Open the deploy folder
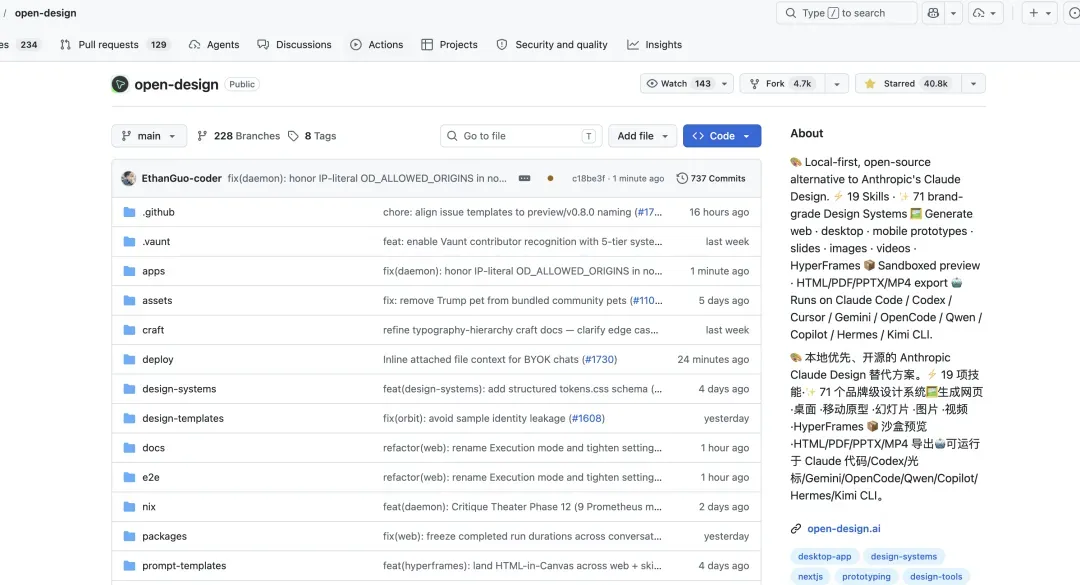 [158, 360]
